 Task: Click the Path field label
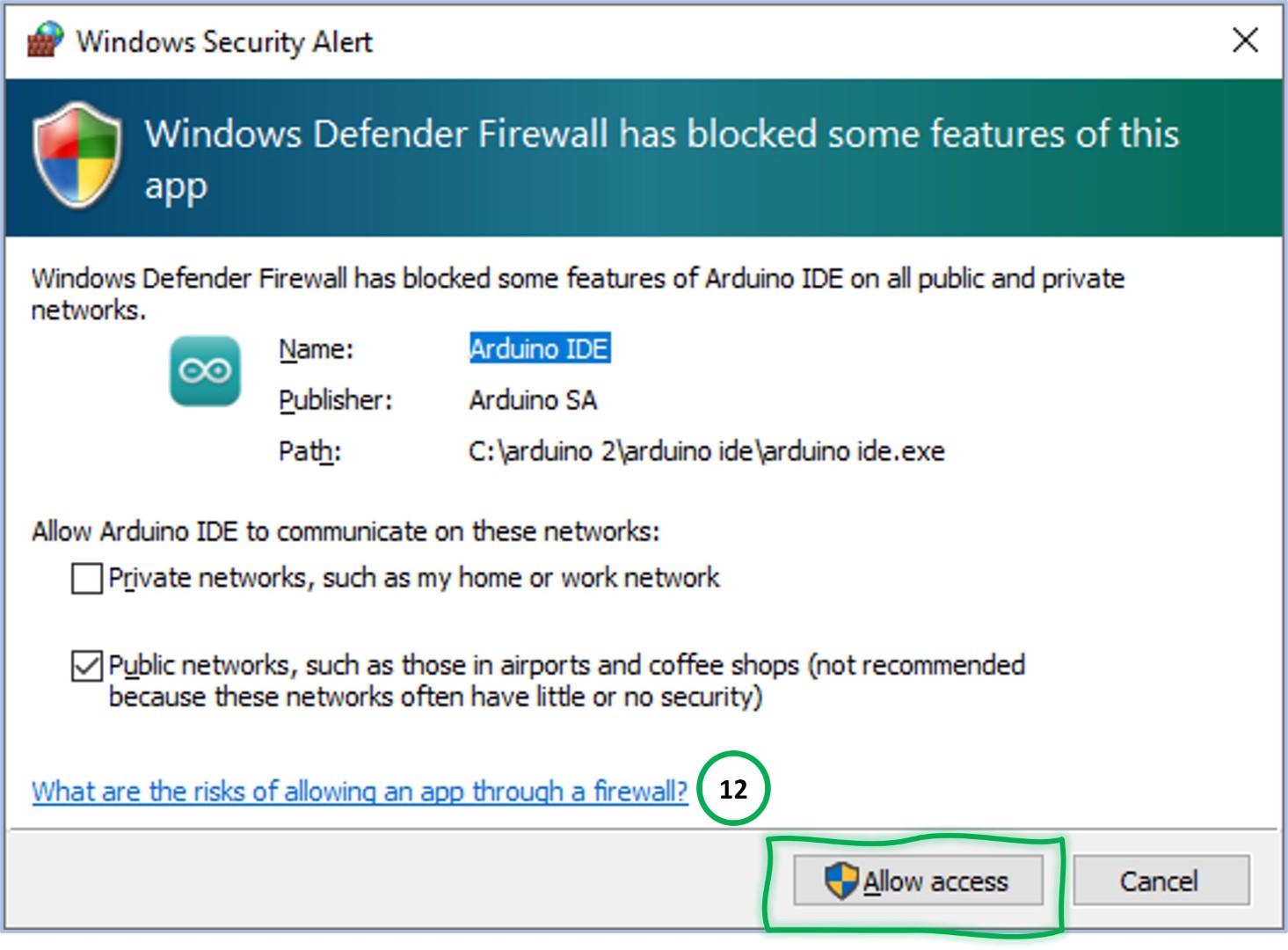(309, 451)
